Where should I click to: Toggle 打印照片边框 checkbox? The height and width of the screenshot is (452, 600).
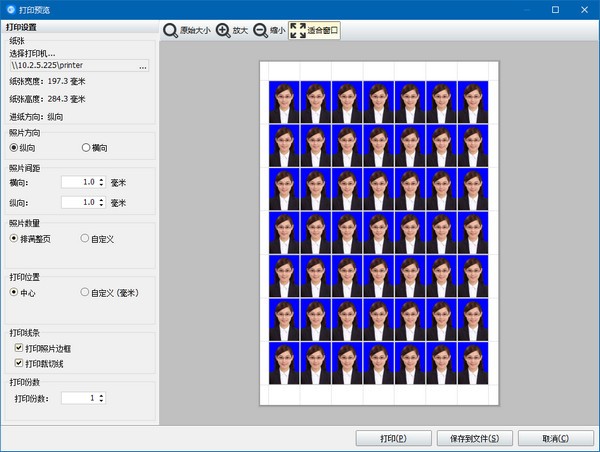point(19,348)
